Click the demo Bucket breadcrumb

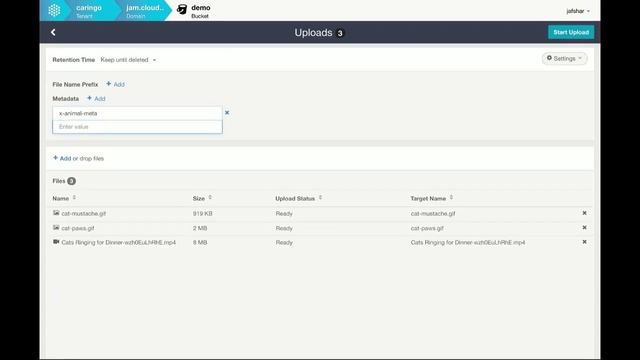tap(200, 11)
